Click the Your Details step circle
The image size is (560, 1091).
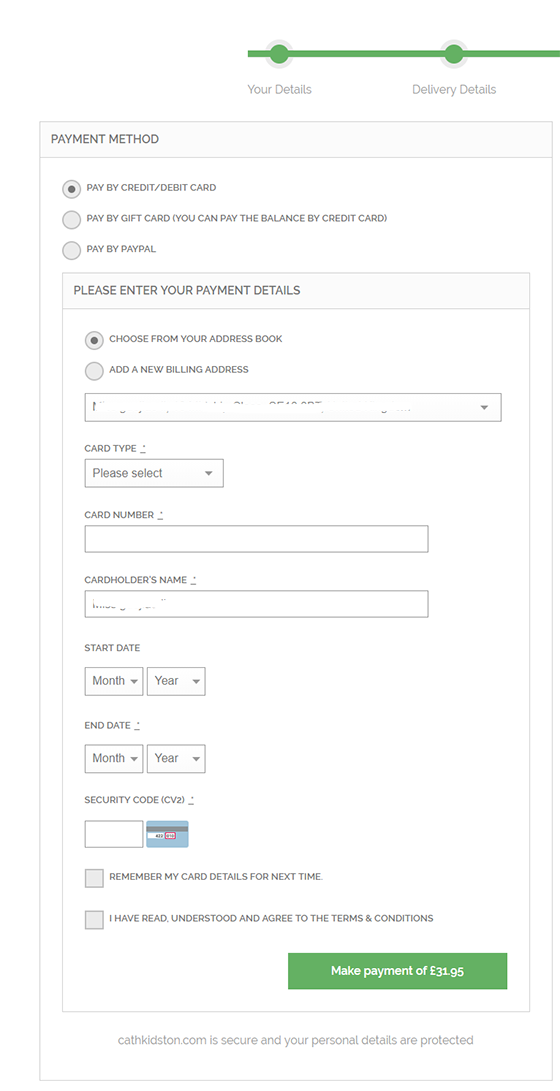pyautogui.click(x=279, y=54)
